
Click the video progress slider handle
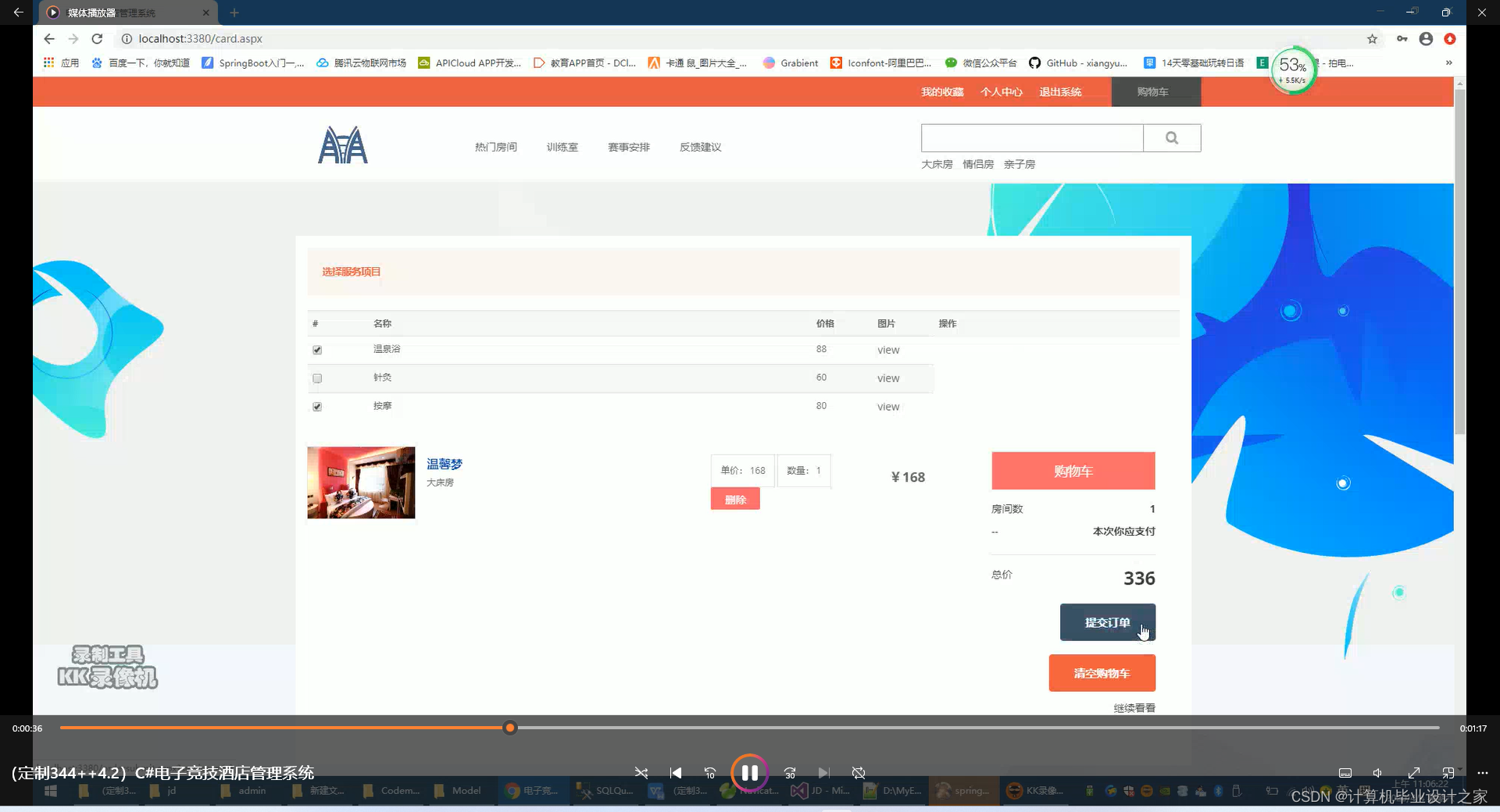point(510,728)
